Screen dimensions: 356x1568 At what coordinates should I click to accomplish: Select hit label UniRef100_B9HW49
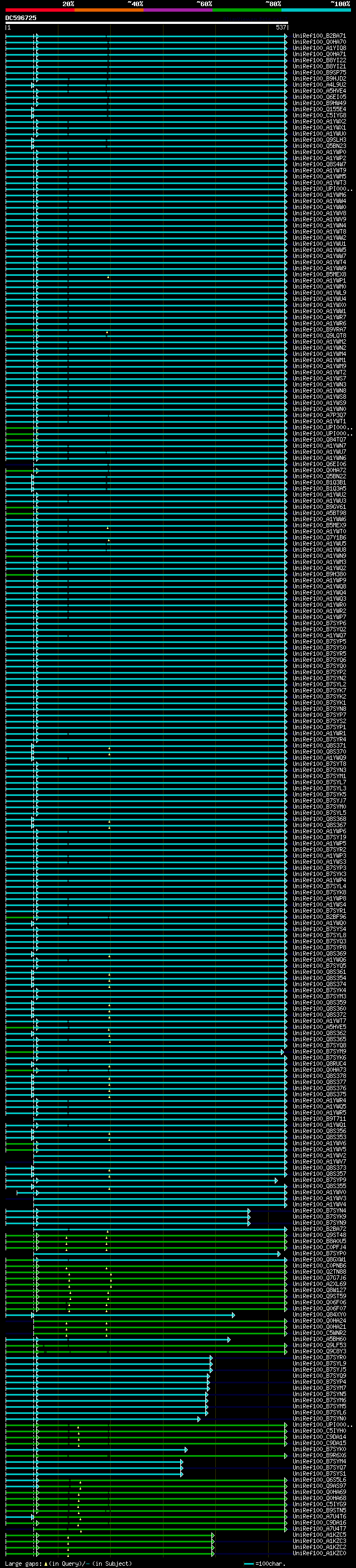(x=319, y=103)
